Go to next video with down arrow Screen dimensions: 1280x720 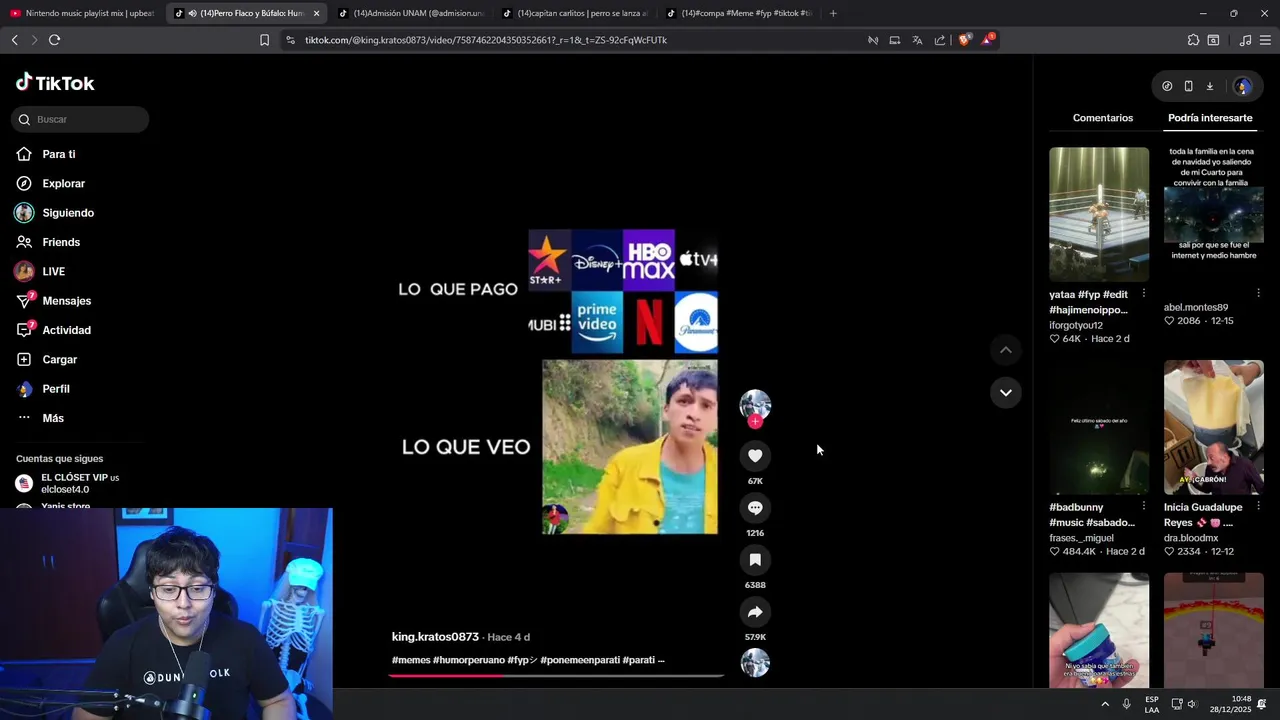point(1006,392)
